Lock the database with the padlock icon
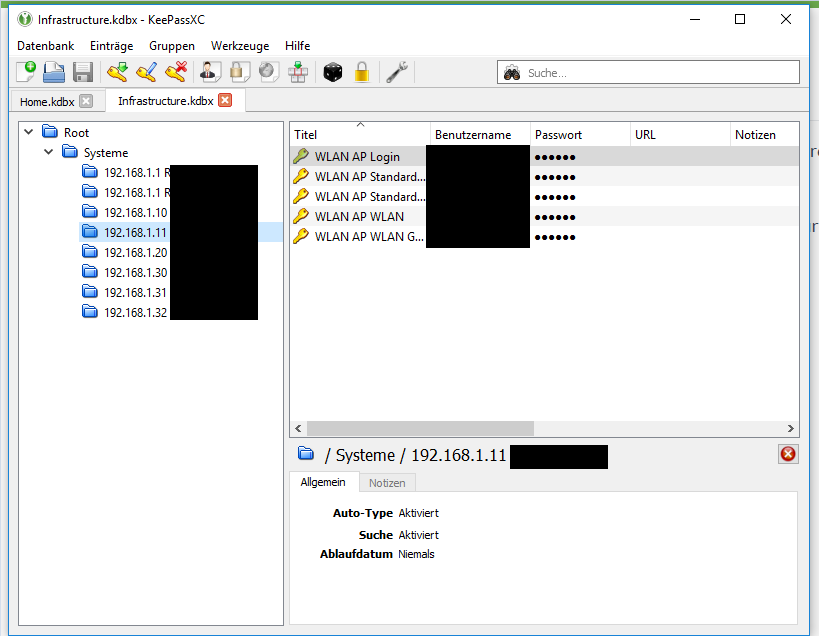The height and width of the screenshot is (636, 819). (361, 71)
